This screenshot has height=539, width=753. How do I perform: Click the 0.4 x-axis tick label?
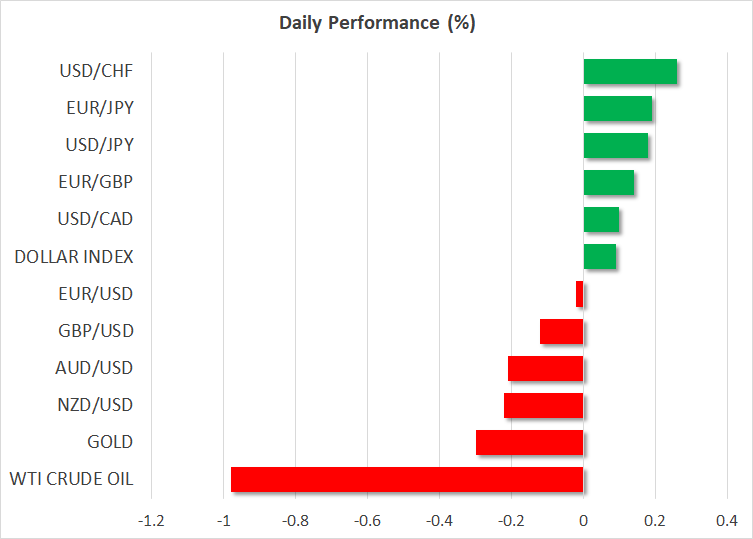click(x=727, y=521)
